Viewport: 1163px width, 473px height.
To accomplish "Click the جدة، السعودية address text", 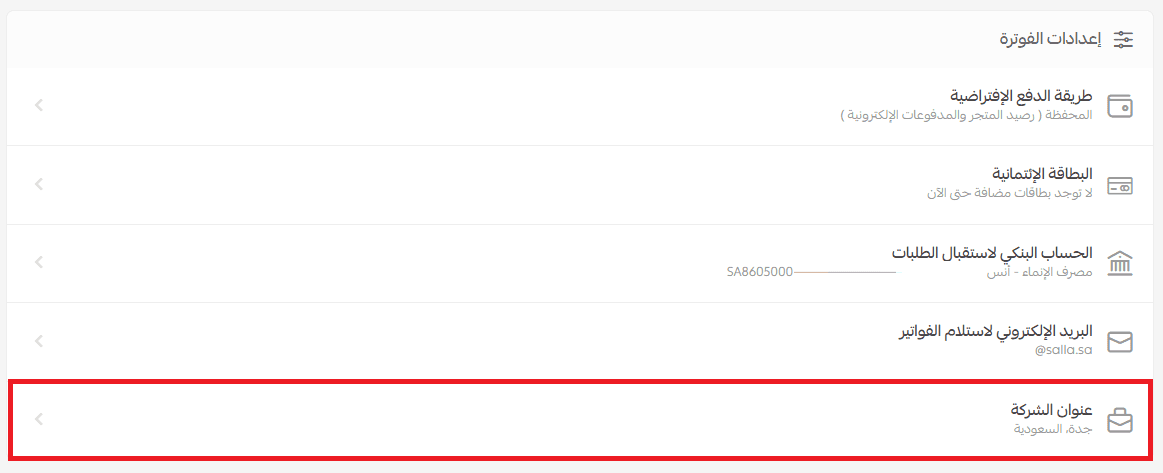I will tap(1051, 429).
